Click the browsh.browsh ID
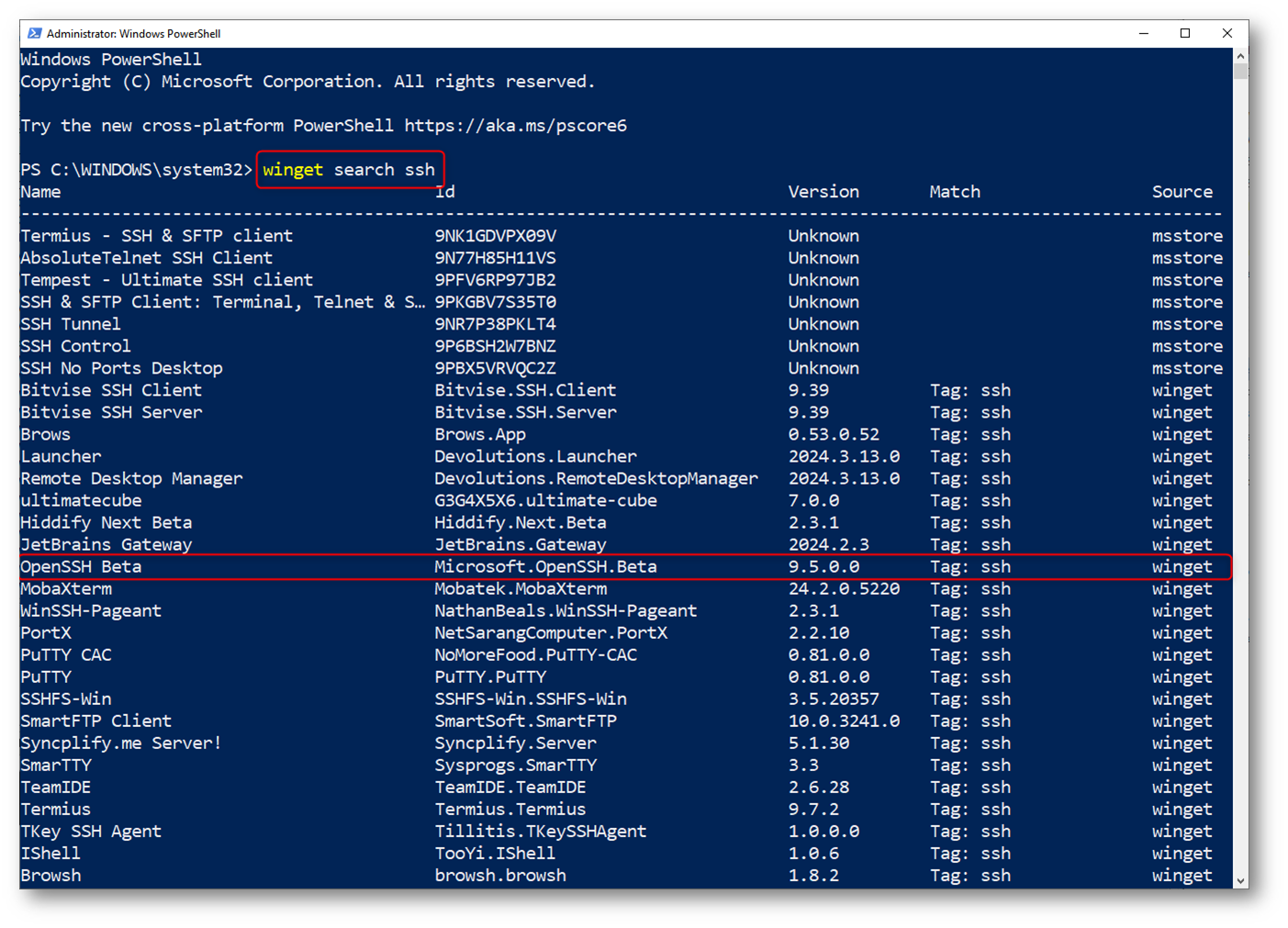 click(x=500, y=875)
